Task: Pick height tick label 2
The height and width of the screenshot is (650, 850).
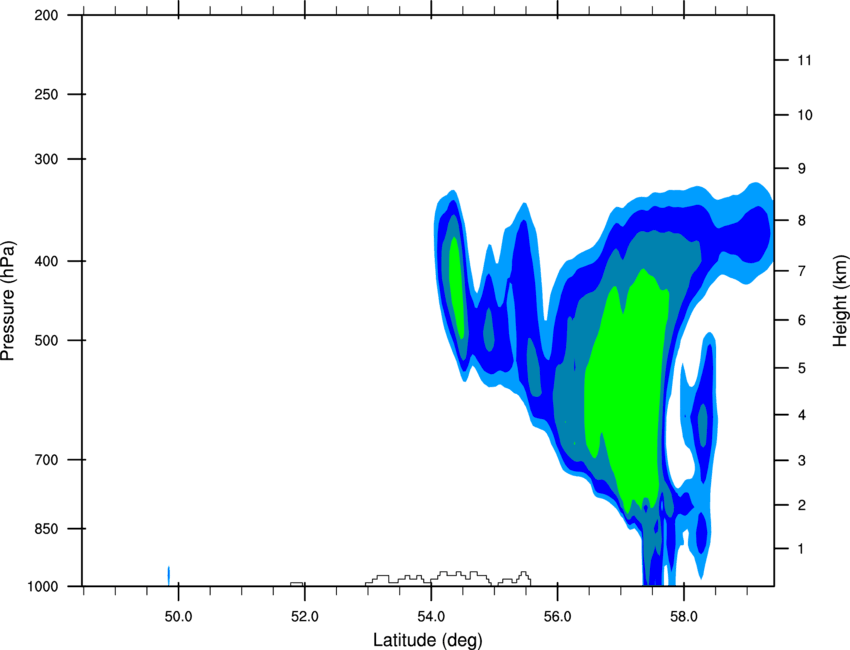Action: (x=801, y=505)
